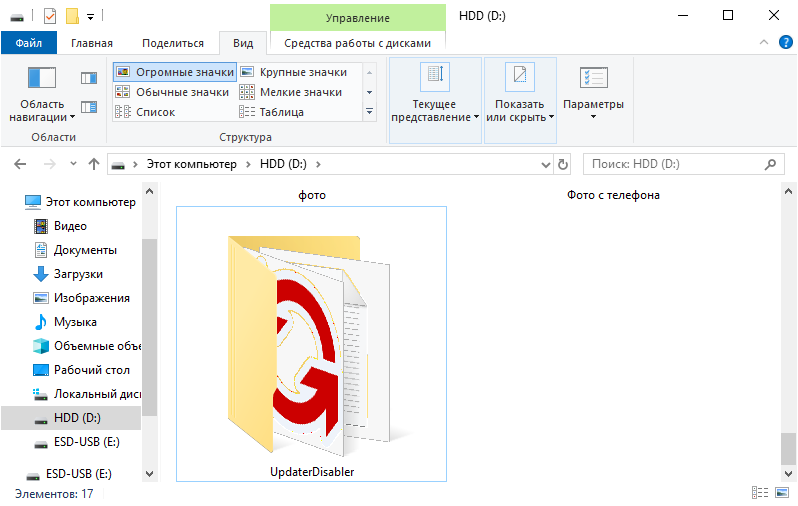Screen dimensions: 798x506
Task: Click navigation pane scrollbar down arrow
Action: coord(149,473)
